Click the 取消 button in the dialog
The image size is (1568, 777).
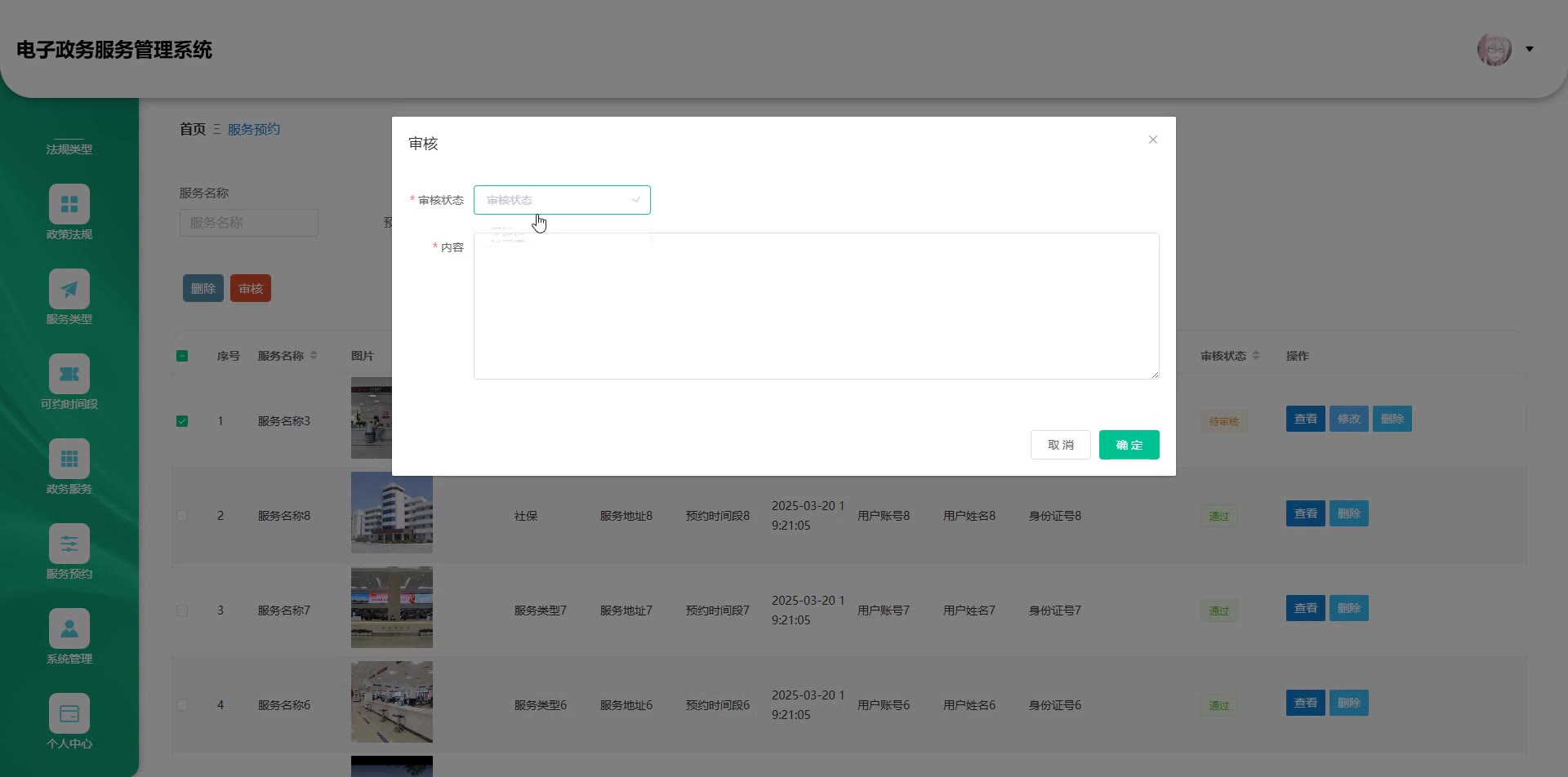coord(1060,445)
